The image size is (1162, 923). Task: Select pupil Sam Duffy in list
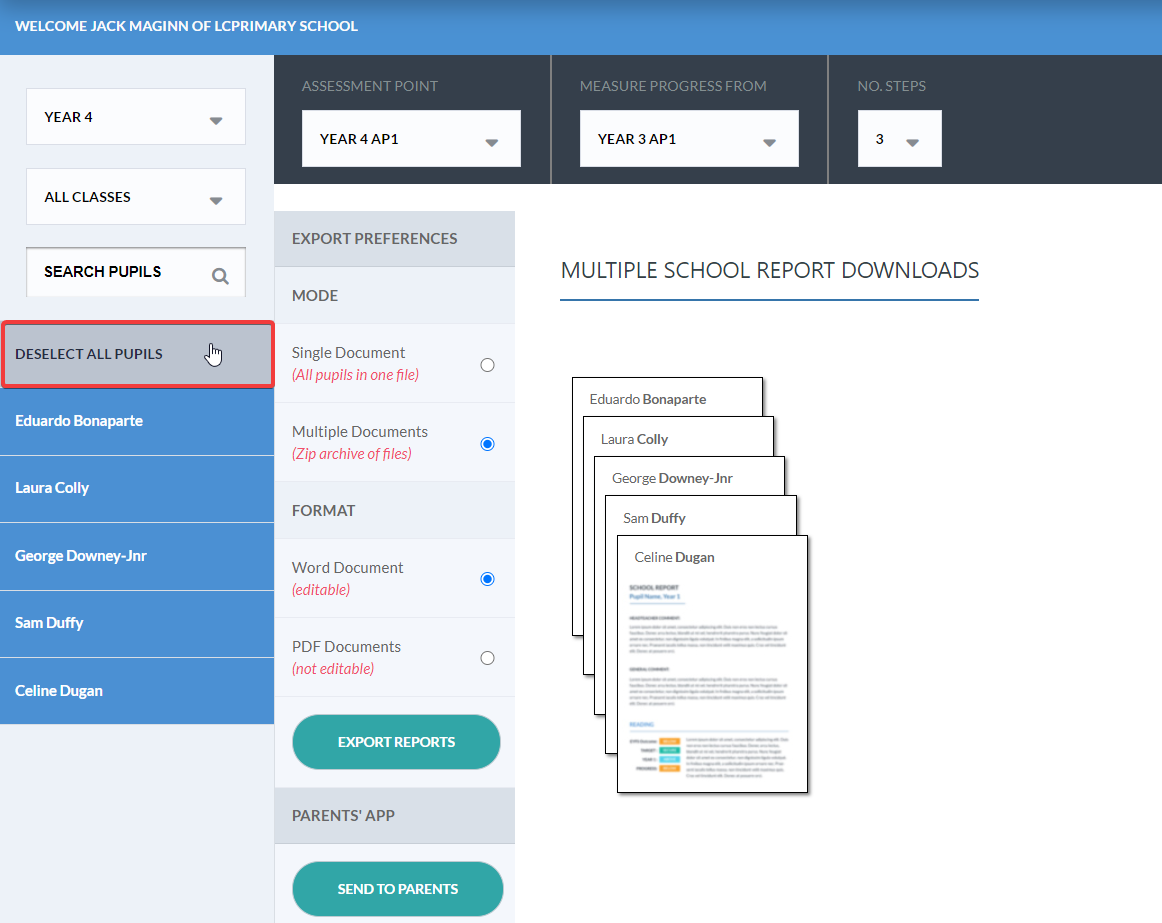[137, 623]
